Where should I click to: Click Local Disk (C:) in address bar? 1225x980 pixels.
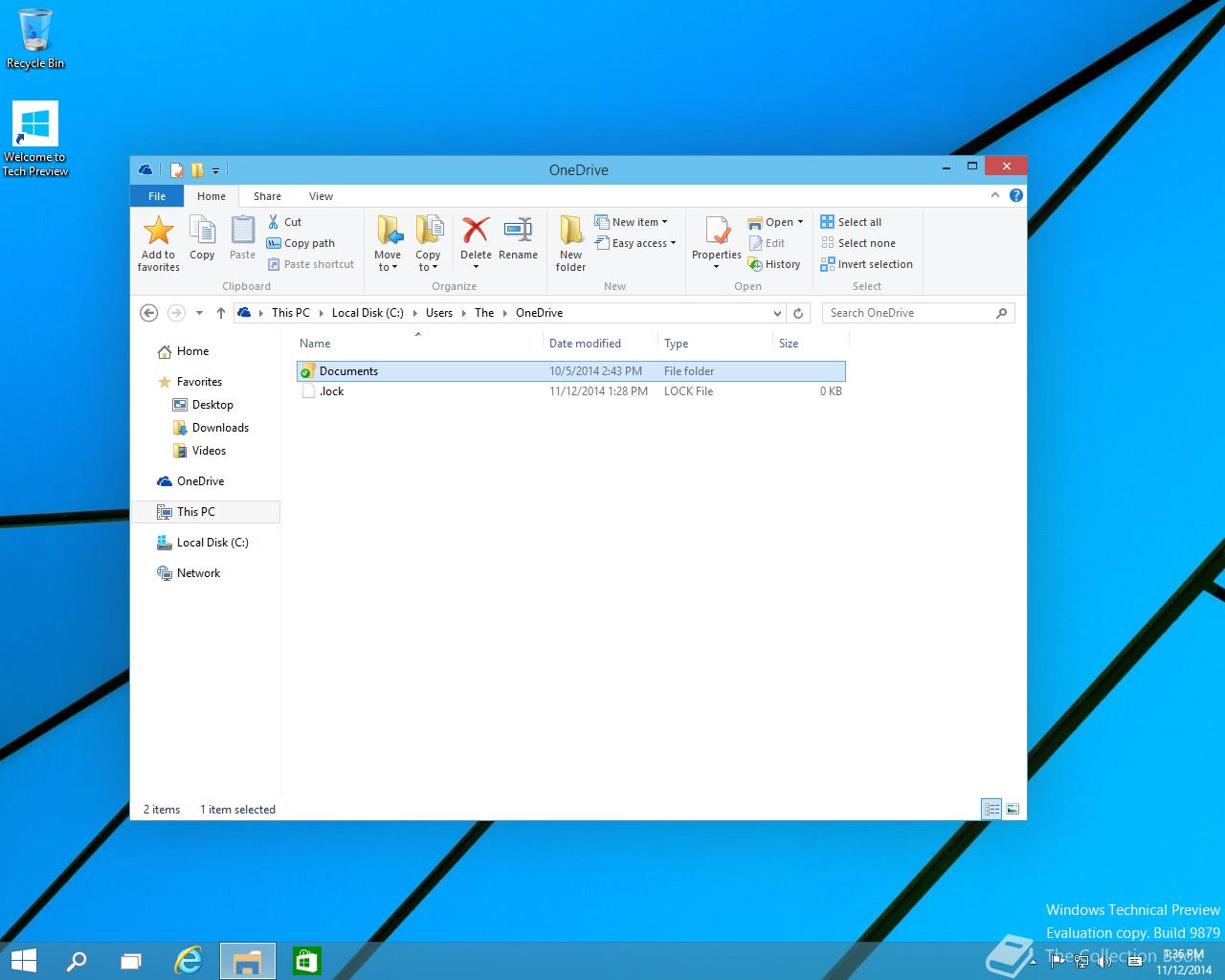click(367, 313)
